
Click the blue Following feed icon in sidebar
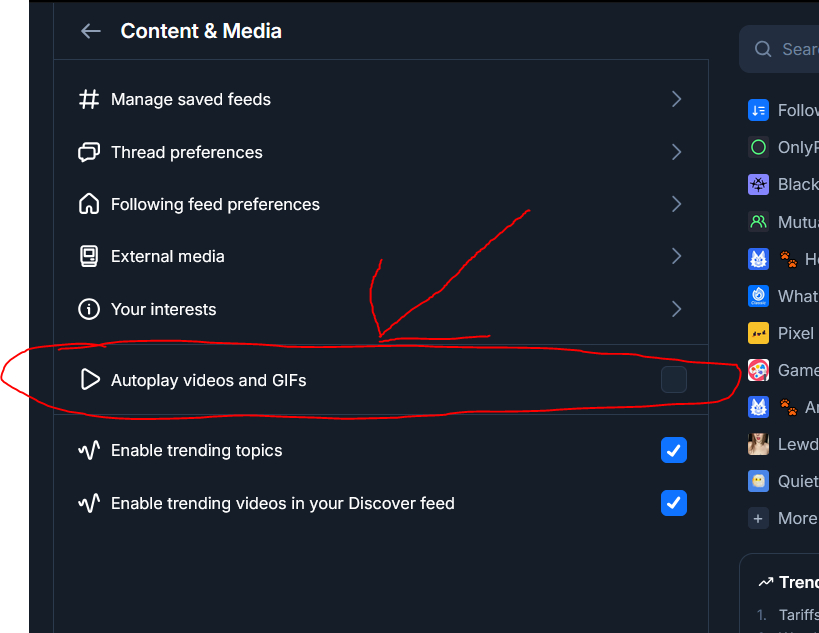(758, 110)
